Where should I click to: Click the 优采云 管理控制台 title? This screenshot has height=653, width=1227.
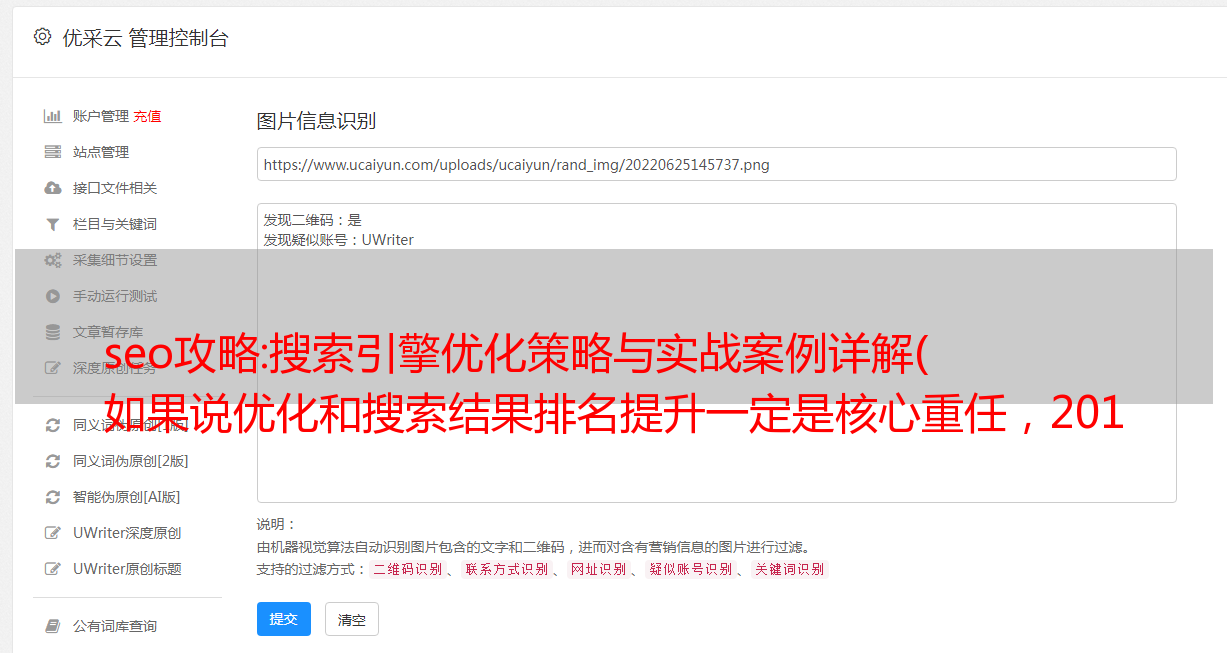(145, 38)
